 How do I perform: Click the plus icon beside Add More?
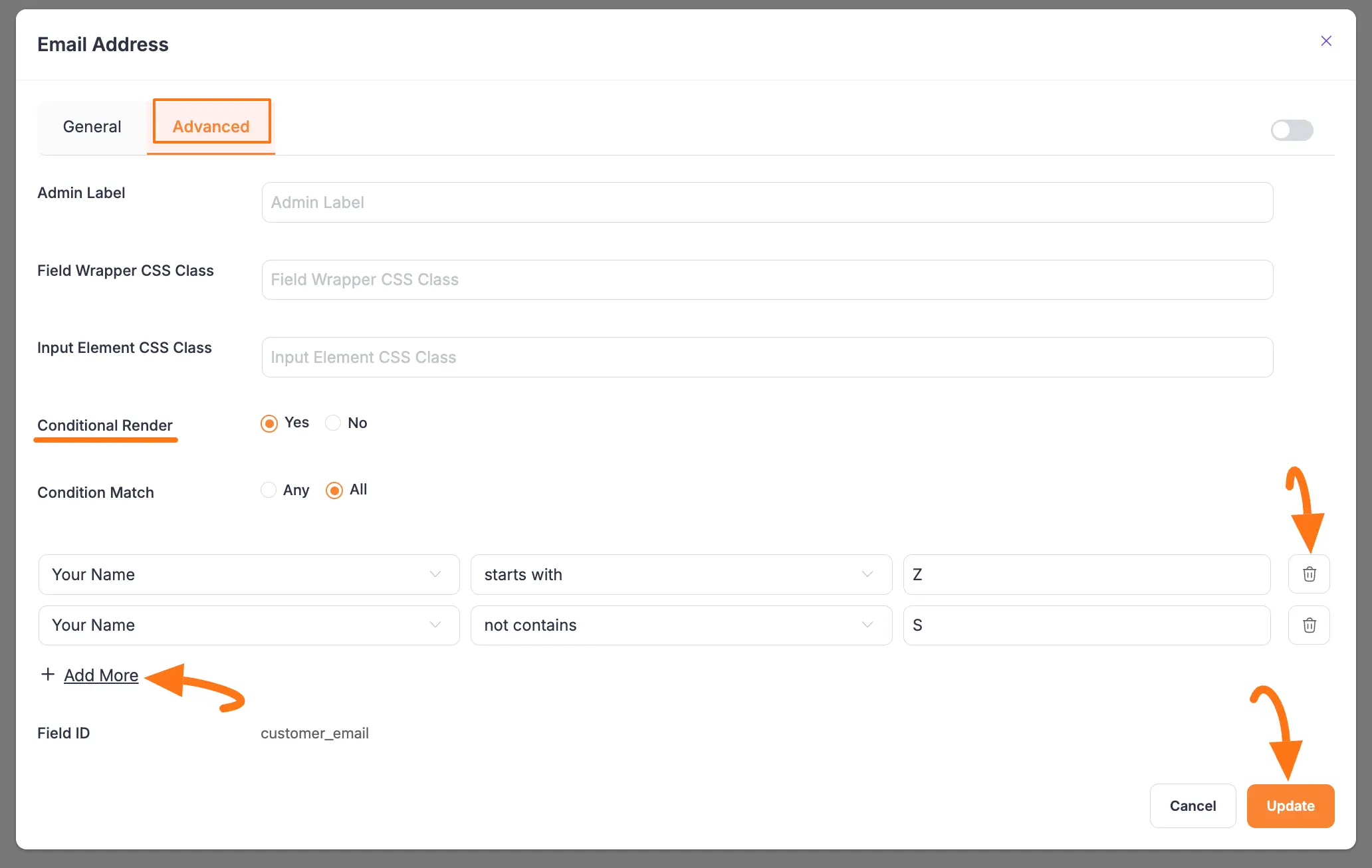(48, 675)
